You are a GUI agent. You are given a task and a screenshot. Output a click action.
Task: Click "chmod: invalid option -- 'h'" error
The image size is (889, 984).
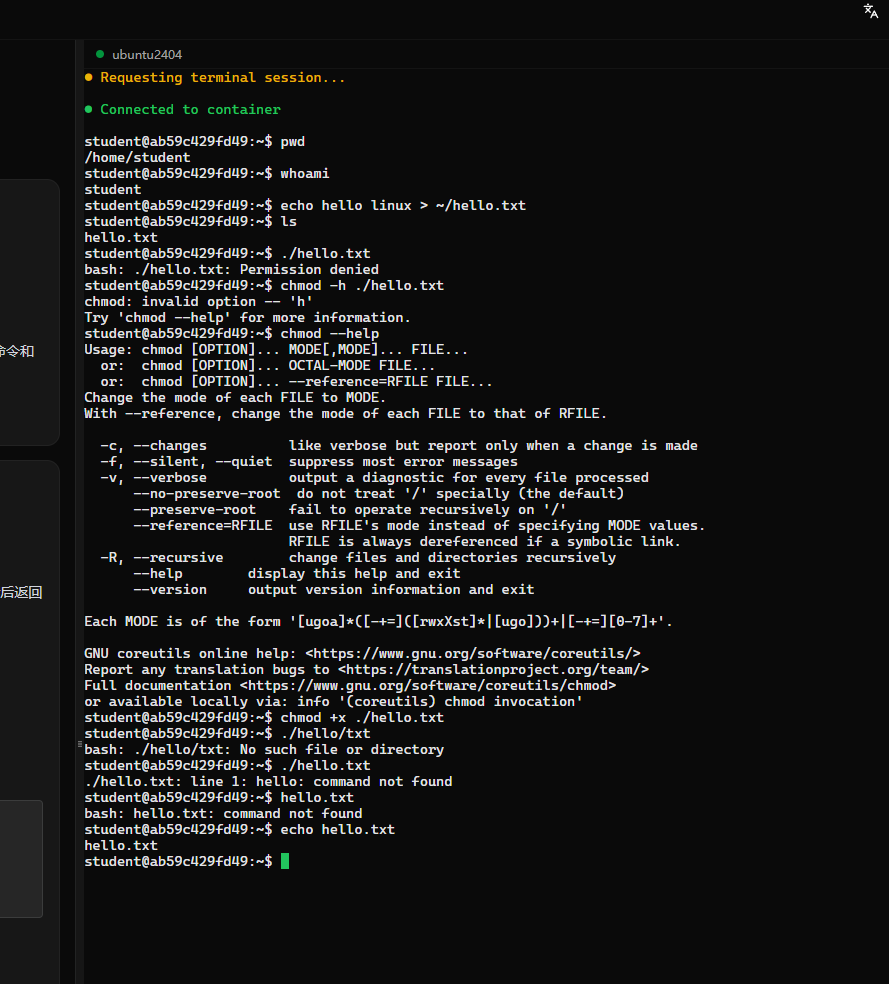[x=199, y=302]
